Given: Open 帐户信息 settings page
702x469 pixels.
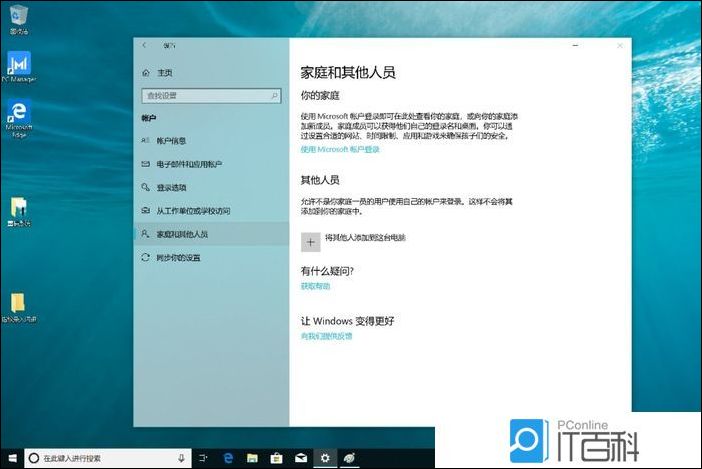Looking at the screenshot, I should click(211, 141).
